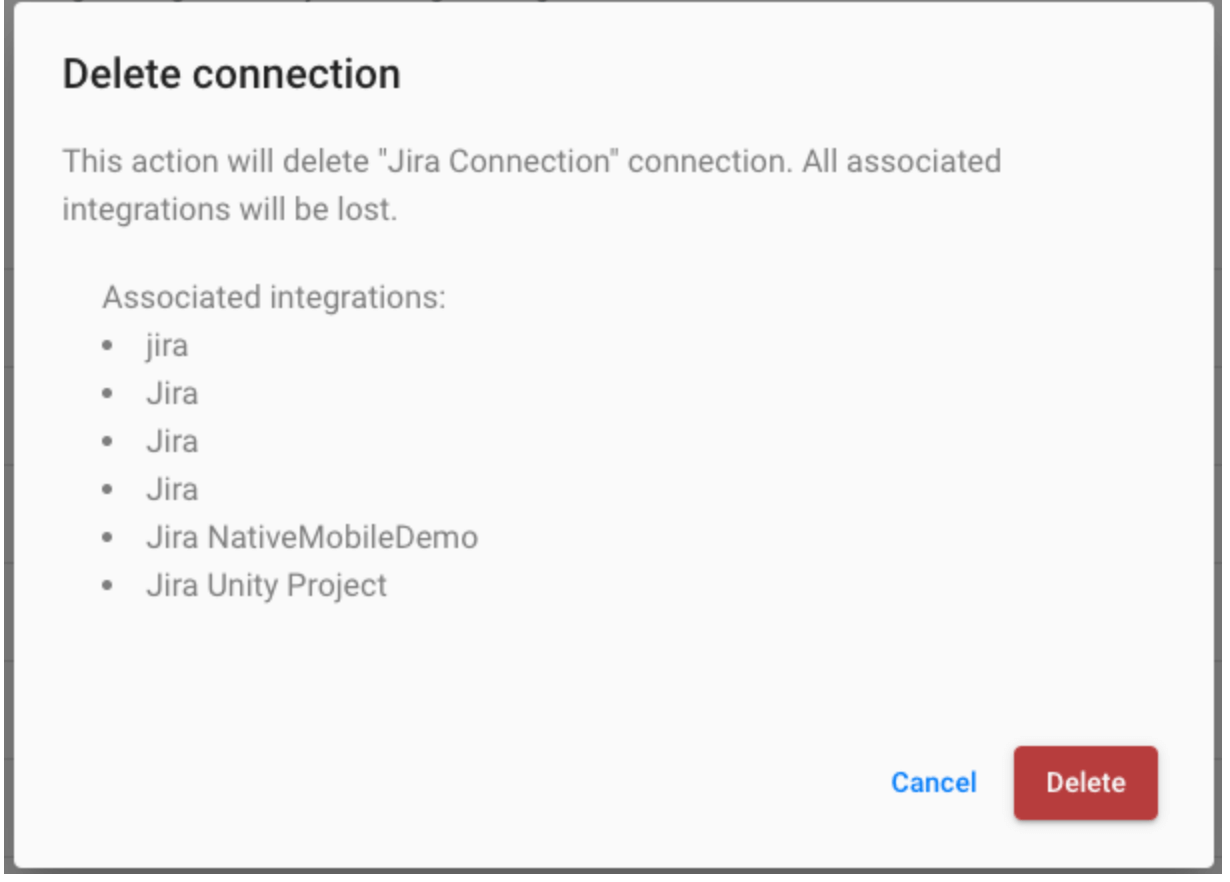This screenshot has height=882, width=1230.
Task: Click the Delete button to confirm deletion
Action: [1086, 784]
